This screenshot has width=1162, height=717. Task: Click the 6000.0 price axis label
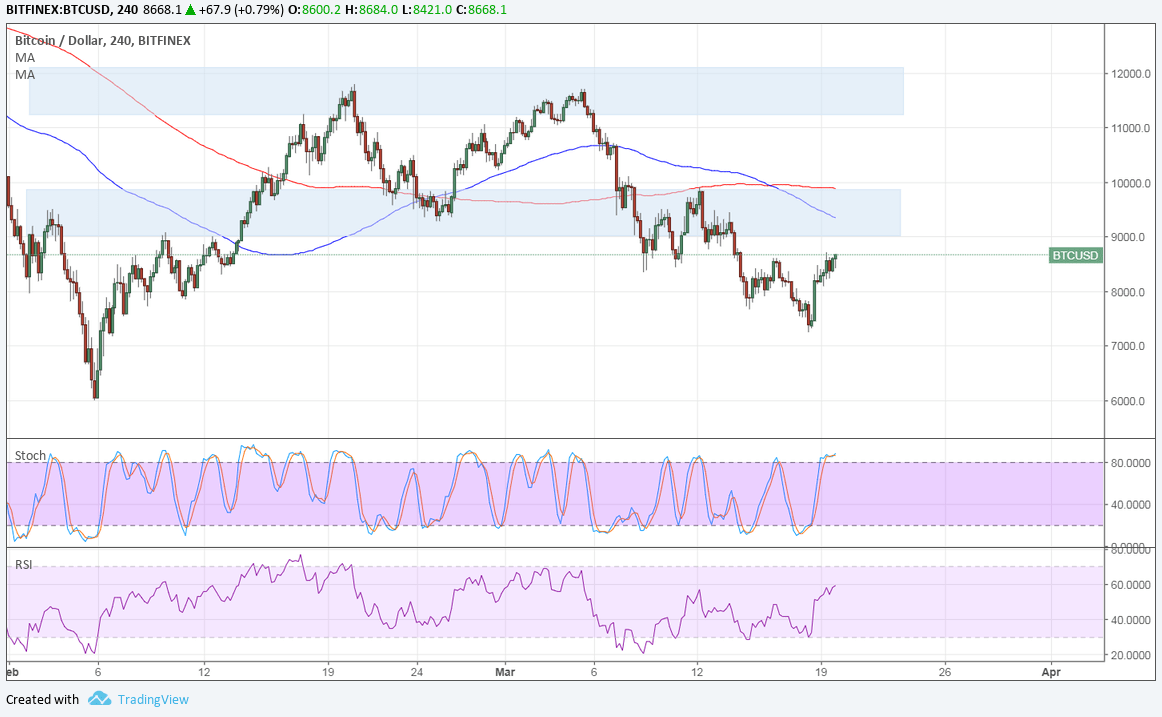[x=1128, y=401]
